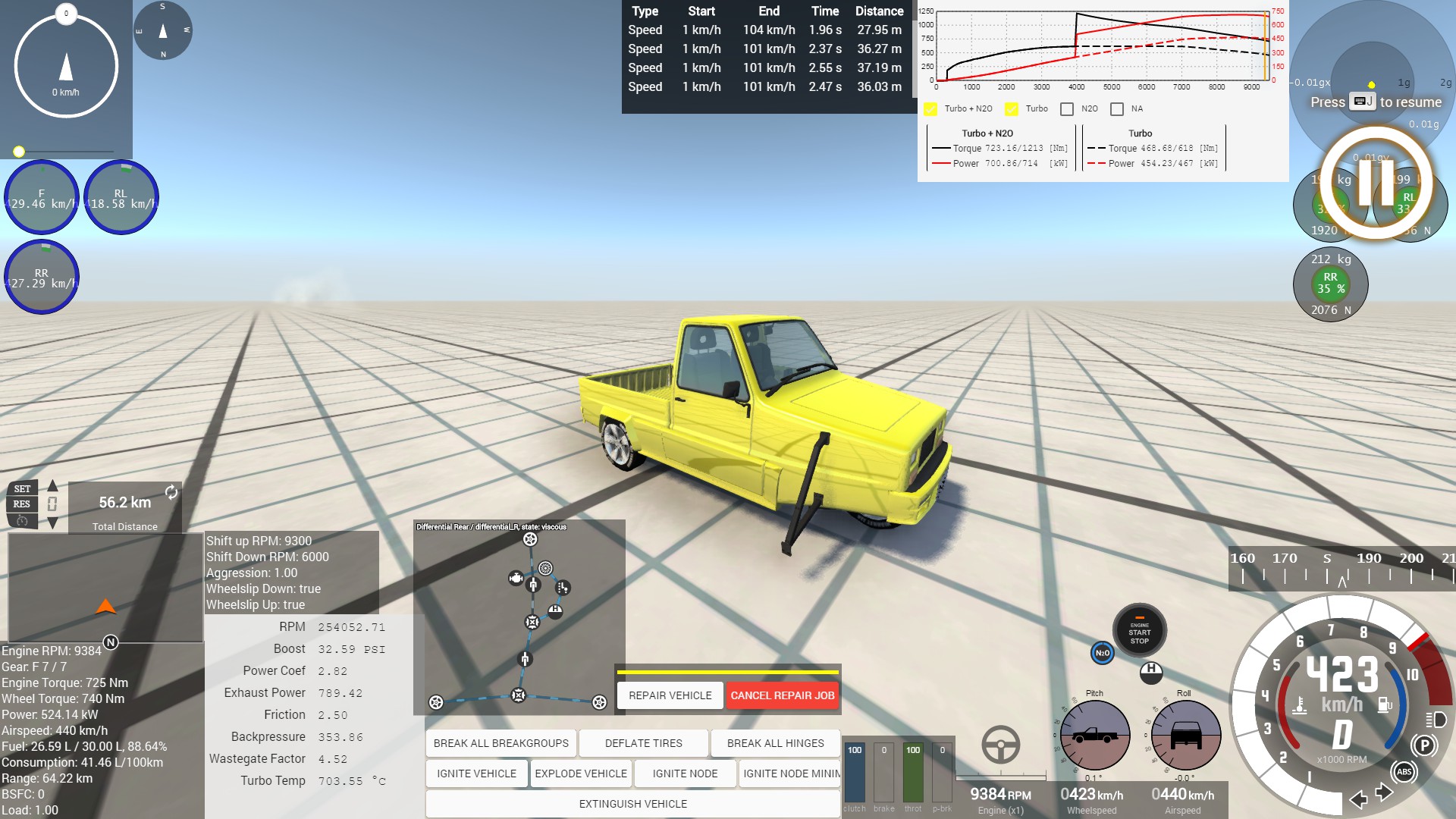
Task: Click the torque converter icon in powertrain diagram
Action: click(545, 568)
